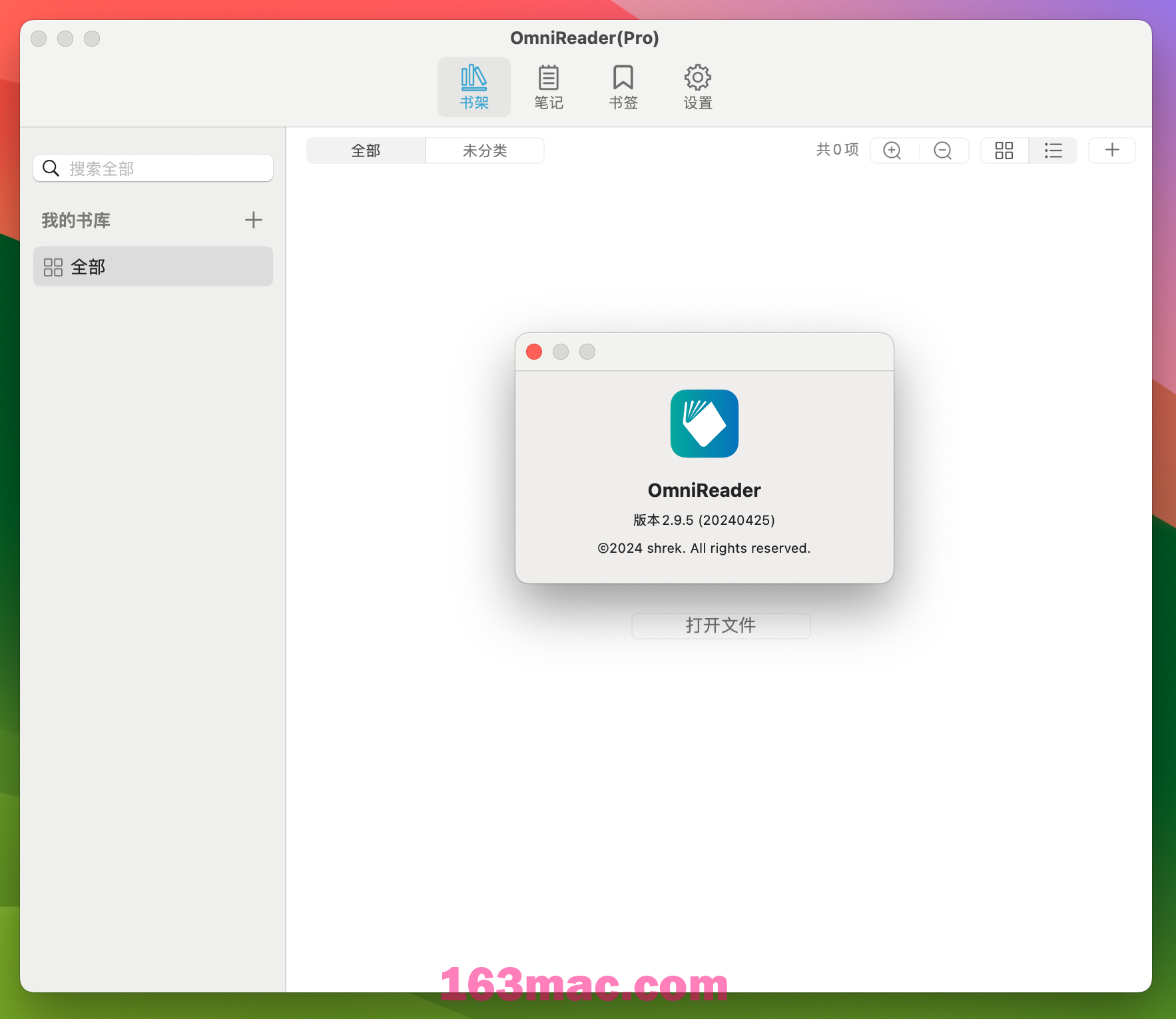
Task: Click the 搜索全部 search field
Action: tap(153, 168)
